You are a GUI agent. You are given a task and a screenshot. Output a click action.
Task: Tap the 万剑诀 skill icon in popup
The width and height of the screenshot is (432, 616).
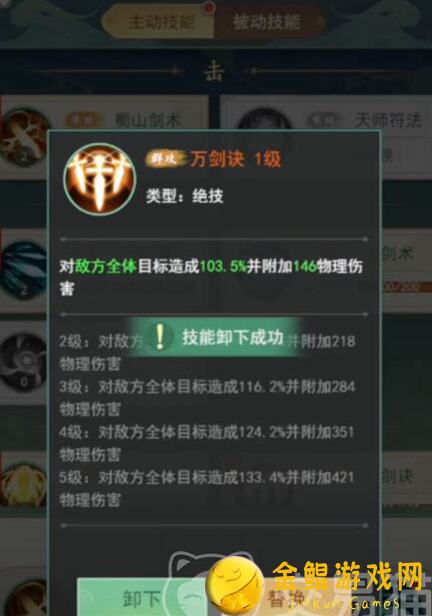click(x=100, y=179)
